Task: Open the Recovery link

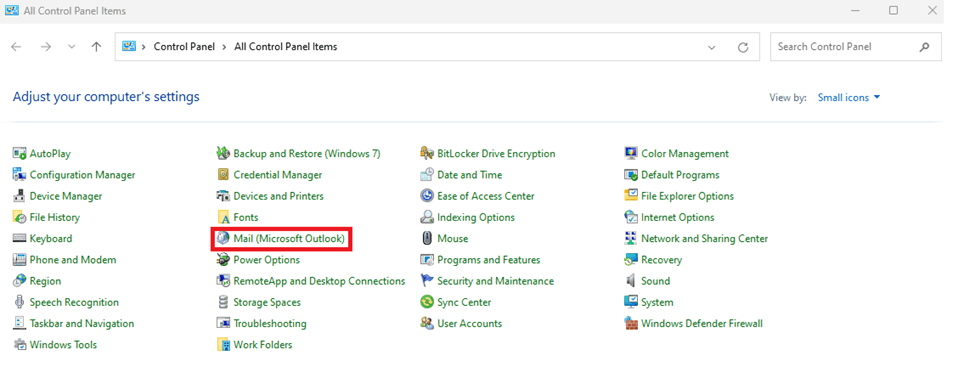Action: [662, 259]
